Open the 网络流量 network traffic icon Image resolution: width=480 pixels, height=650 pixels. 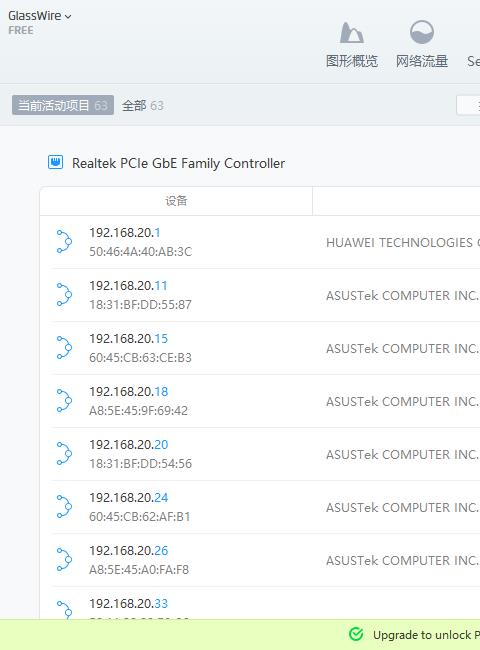click(422, 32)
